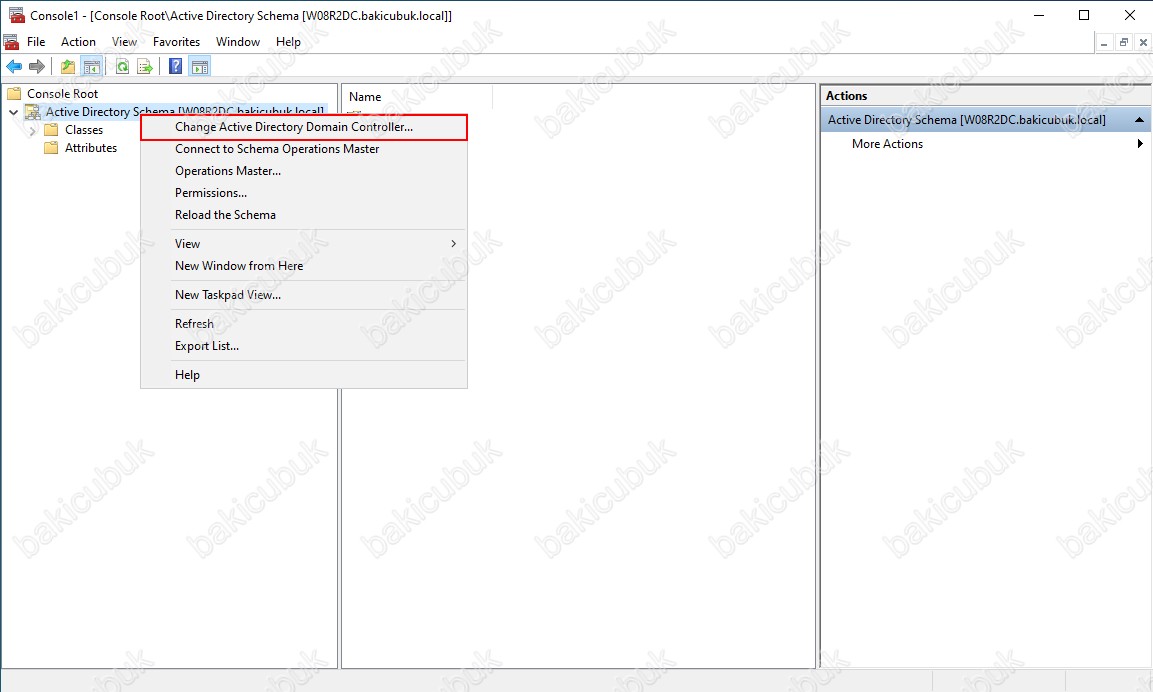Screen dimensions: 1153x692
Task: Toggle Show/Hide Console Tree toolbar button
Action: 92,67
